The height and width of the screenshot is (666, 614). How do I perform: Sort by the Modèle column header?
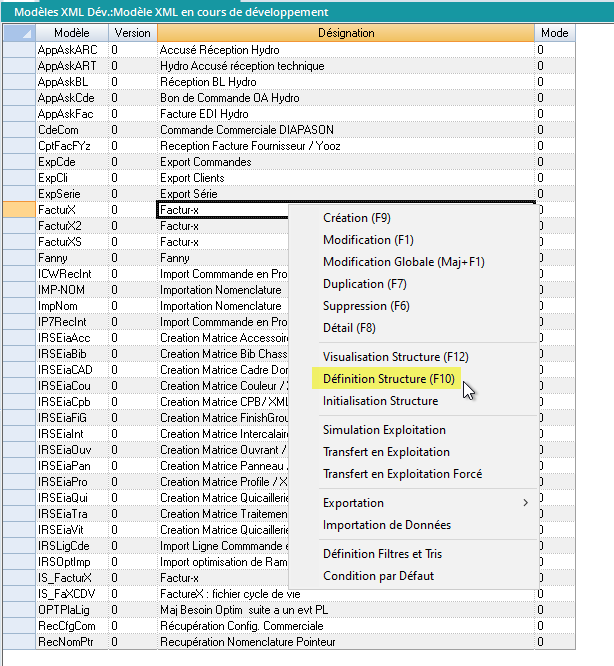(x=71, y=33)
